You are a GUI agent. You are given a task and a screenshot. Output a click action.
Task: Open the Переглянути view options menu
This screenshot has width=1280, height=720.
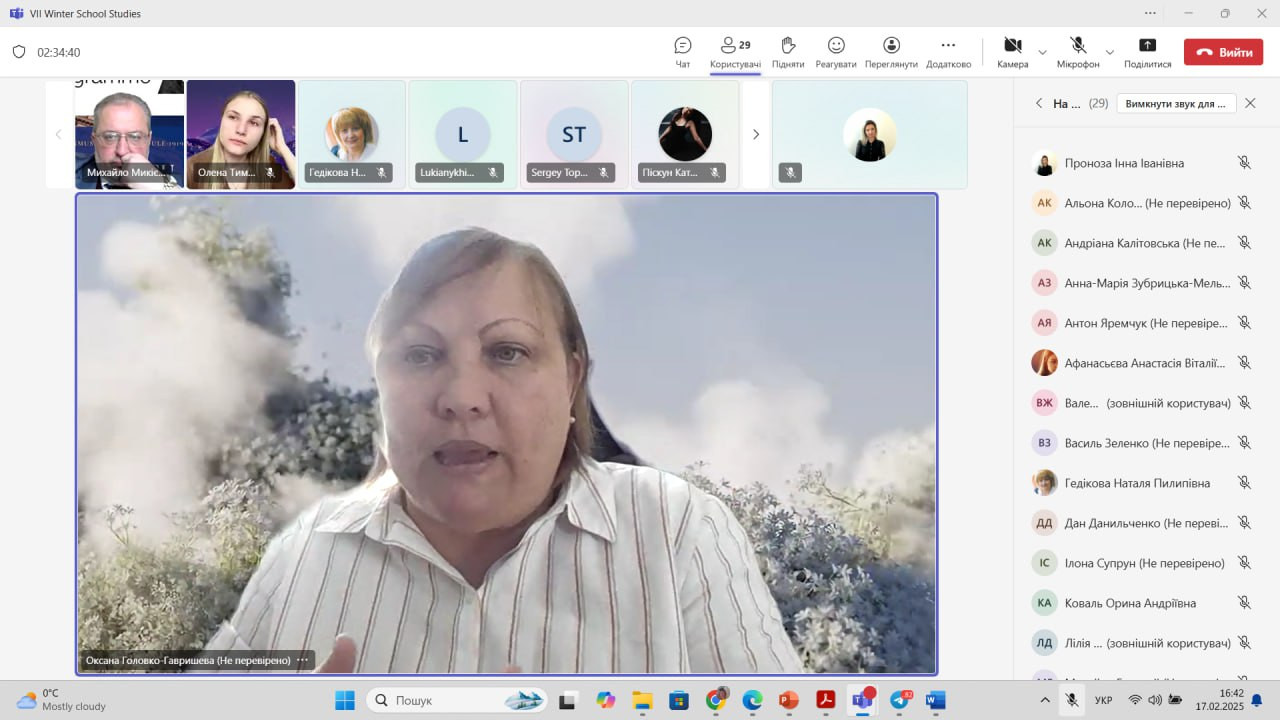pyautogui.click(x=891, y=52)
